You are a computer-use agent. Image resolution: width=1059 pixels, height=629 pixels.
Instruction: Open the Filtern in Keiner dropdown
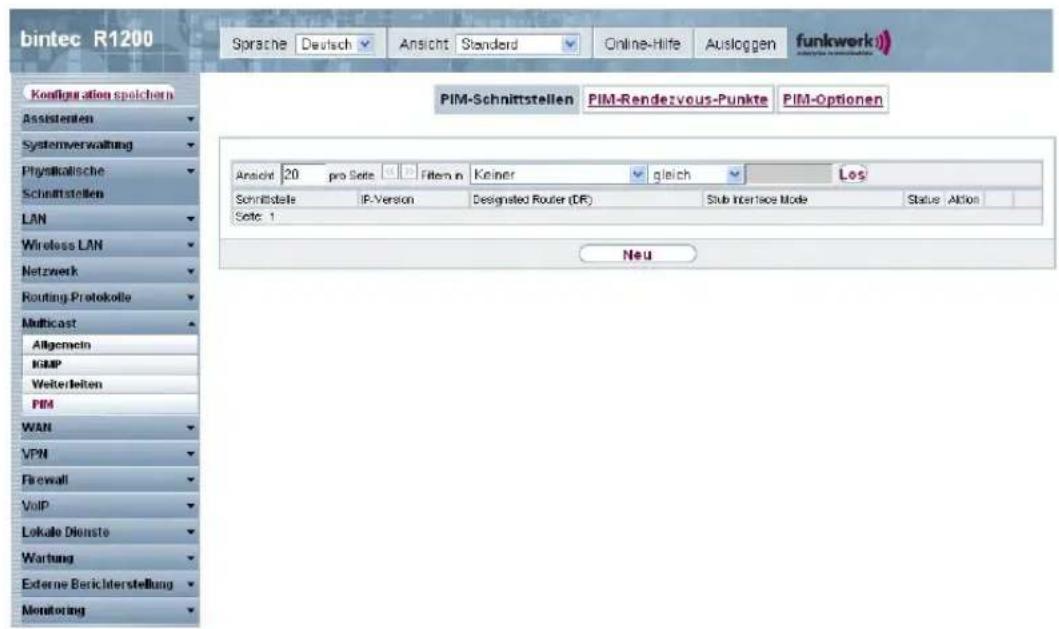[558, 175]
